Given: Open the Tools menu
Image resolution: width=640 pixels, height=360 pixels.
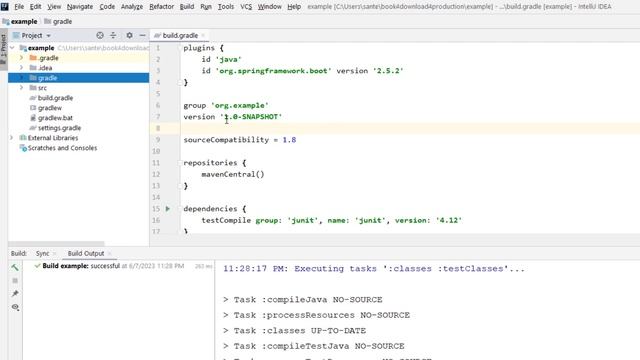Looking at the screenshot, I should coord(226,7).
